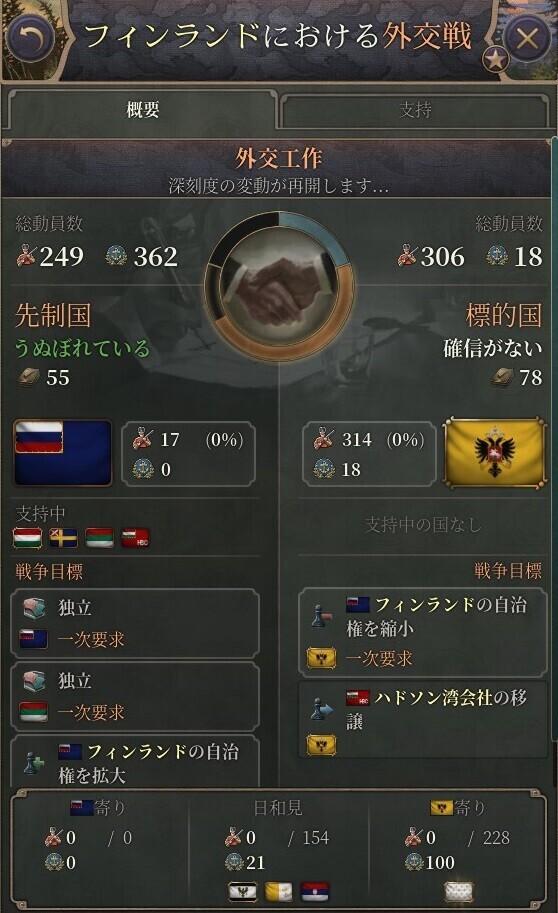Click the back arrow button
Image resolution: width=558 pixels, height=913 pixels.
tap(32, 38)
